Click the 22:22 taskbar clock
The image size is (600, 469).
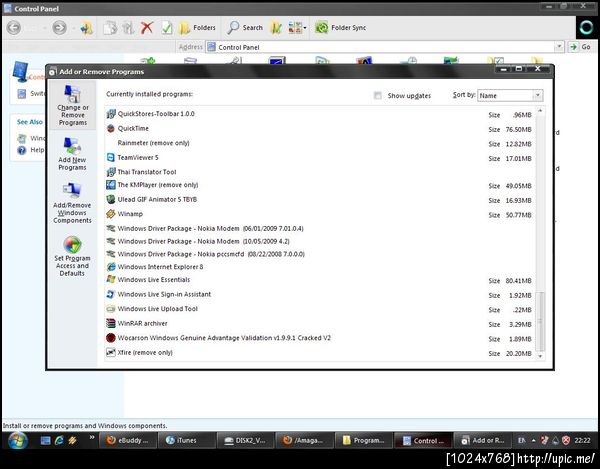tap(582, 441)
